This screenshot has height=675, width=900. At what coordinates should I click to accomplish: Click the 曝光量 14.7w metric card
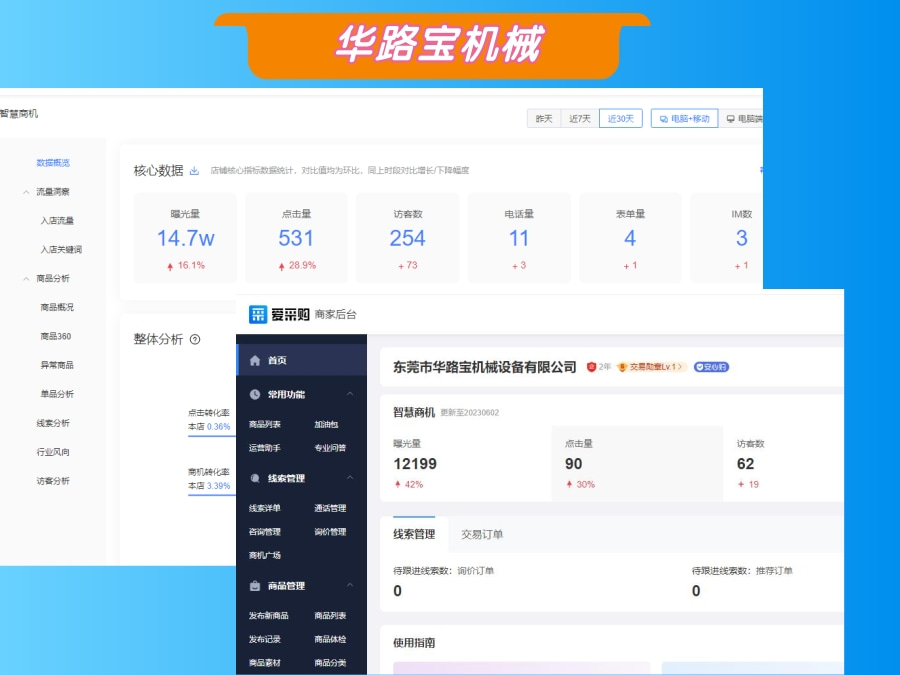click(184, 234)
